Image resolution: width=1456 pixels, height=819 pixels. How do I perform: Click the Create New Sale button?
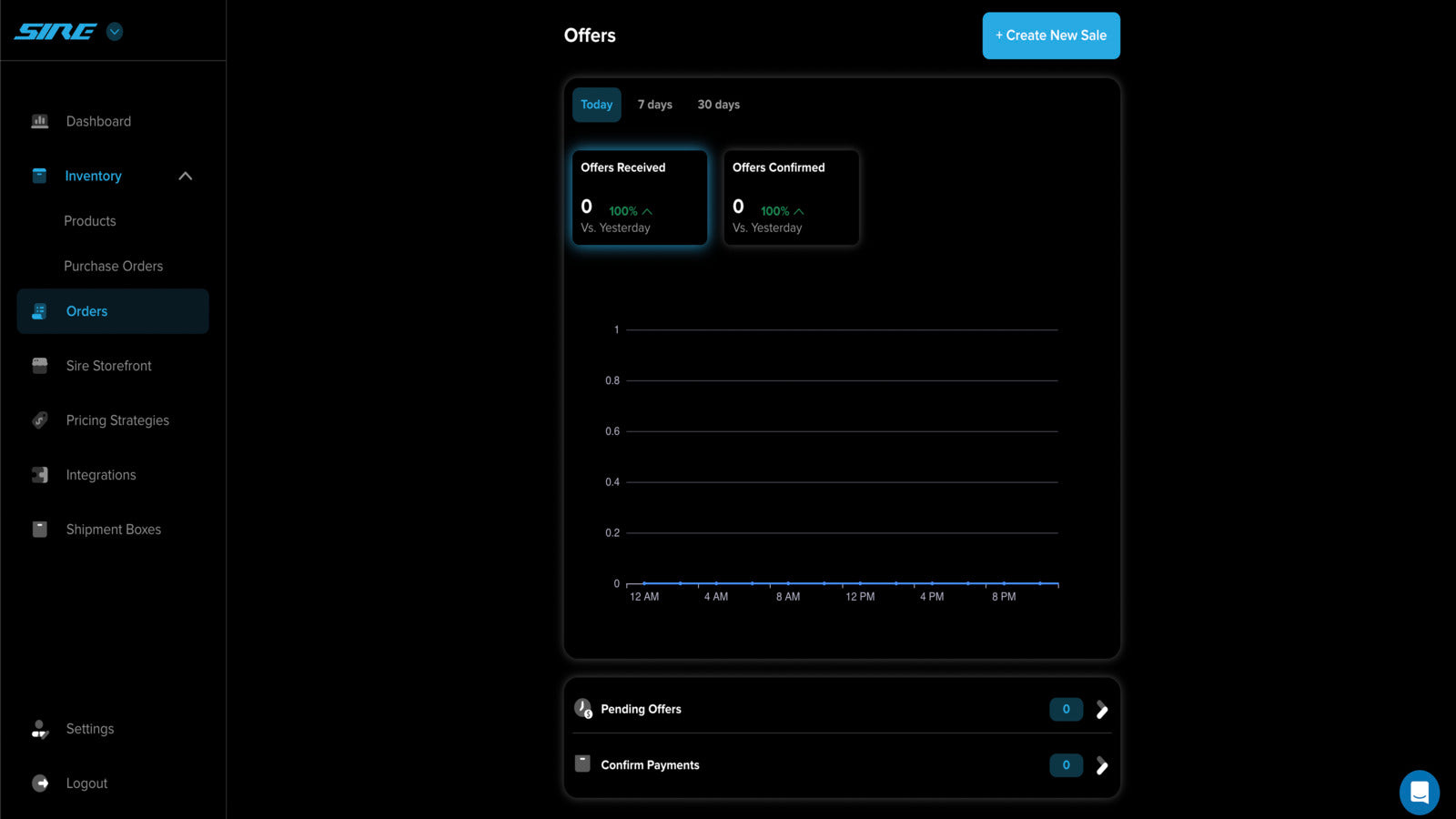pos(1051,35)
